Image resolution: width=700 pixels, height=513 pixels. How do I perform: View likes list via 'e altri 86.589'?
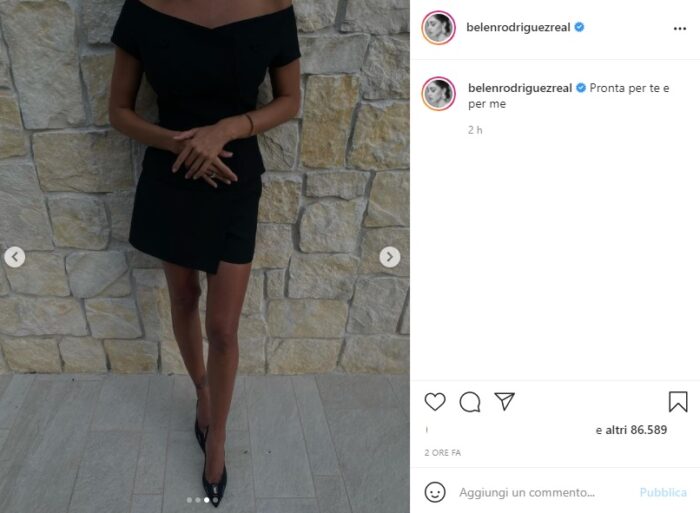631,430
